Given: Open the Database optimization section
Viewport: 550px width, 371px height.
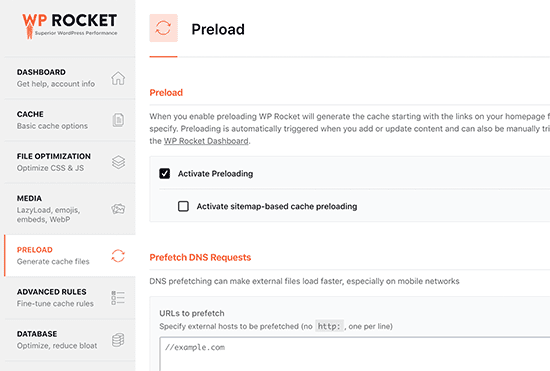Looking at the screenshot, I should [70, 340].
